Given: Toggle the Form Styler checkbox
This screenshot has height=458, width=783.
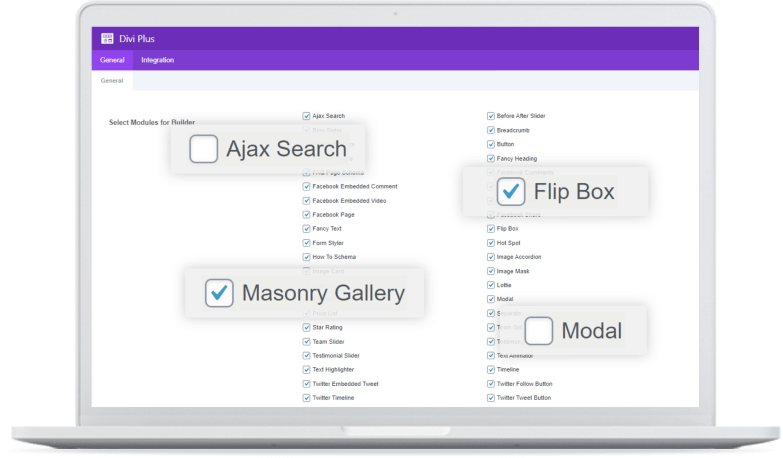Looking at the screenshot, I should pyautogui.click(x=306, y=243).
